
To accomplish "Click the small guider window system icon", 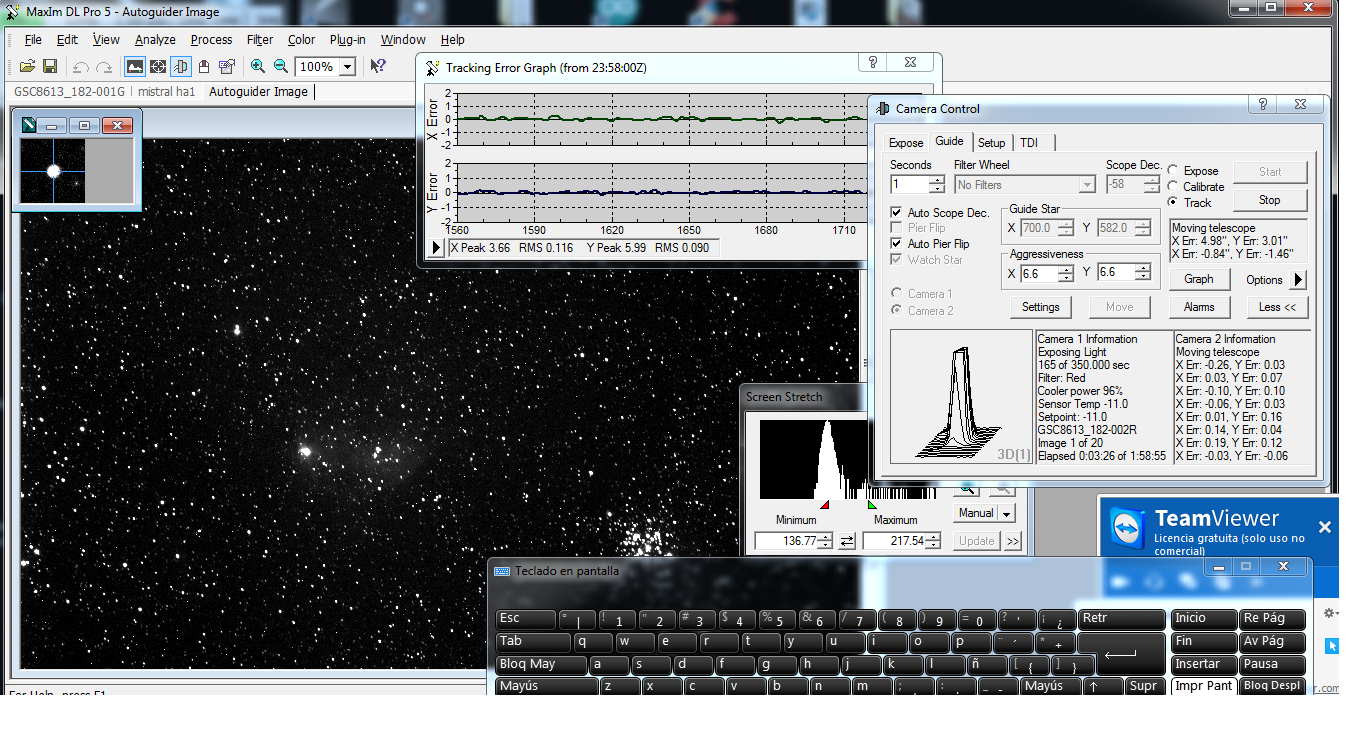I will tap(29, 125).
